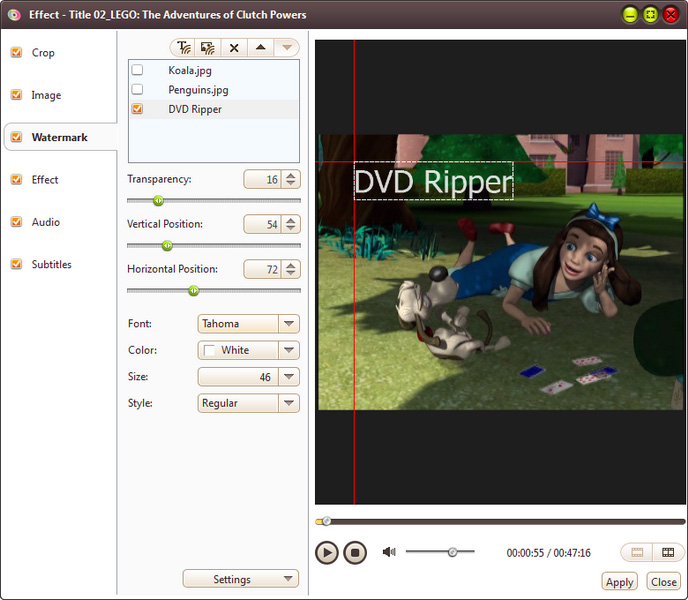Move the watermark up with the arrow icon
This screenshot has height=600, width=688.
(261, 47)
